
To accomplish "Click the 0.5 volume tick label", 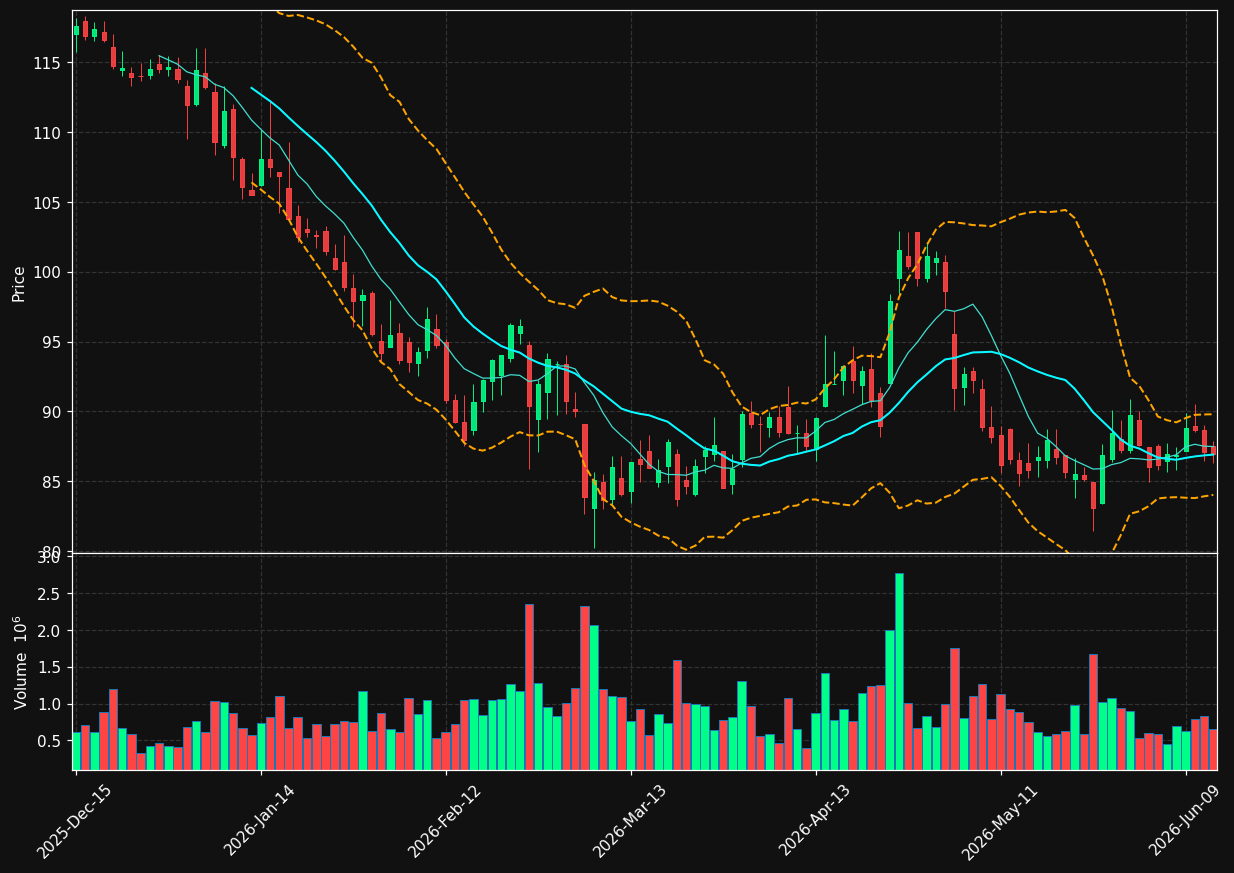I will click(49, 741).
